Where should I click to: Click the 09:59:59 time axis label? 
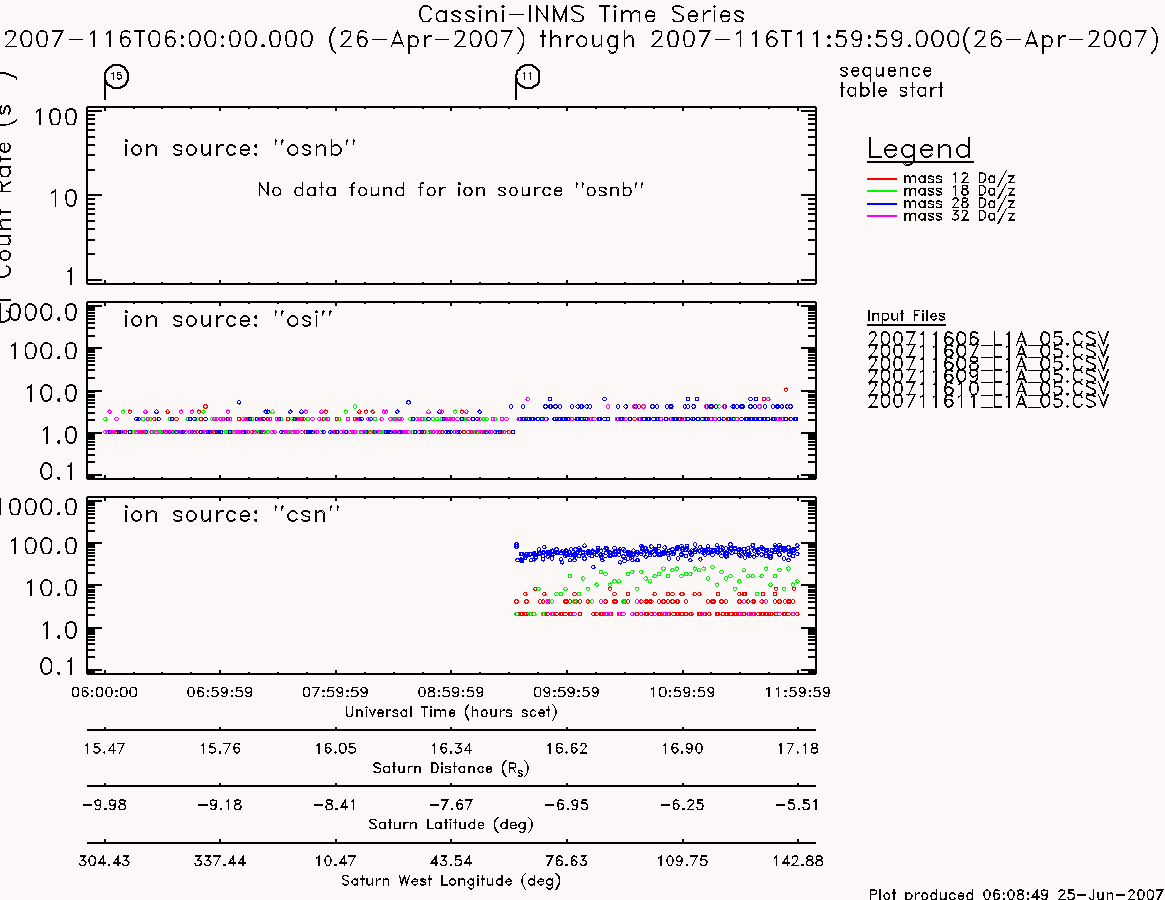(567, 692)
